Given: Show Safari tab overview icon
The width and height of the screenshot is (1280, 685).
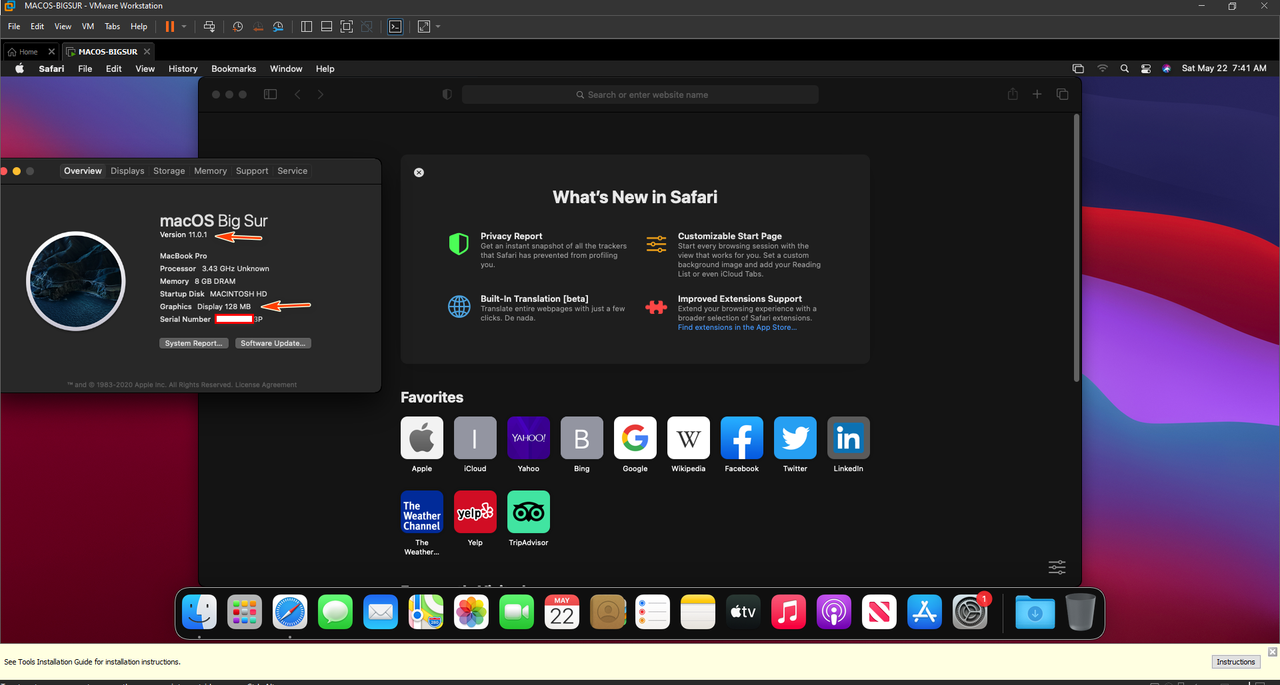Looking at the screenshot, I should point(1062,94).
